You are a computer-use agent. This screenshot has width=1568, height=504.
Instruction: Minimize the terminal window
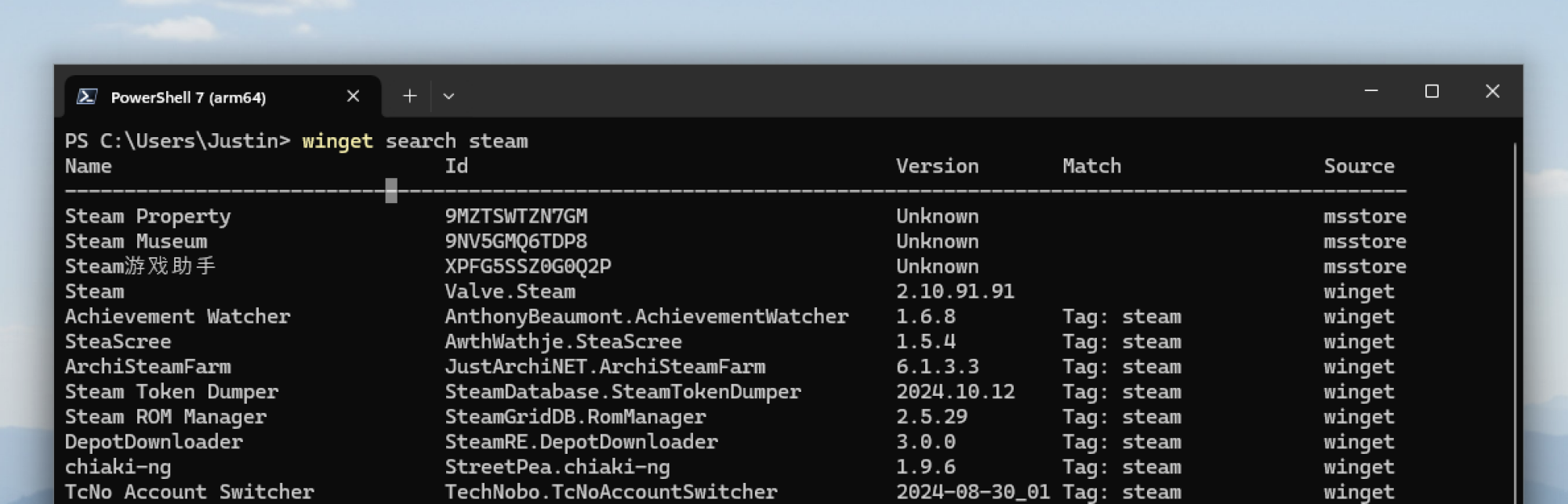coord(1371,91)
